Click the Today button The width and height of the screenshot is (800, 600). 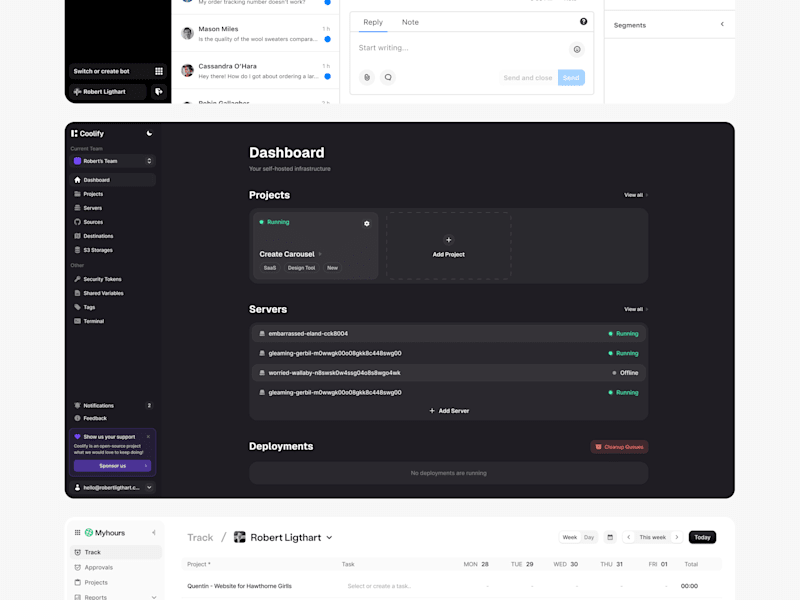coord(703,537)
